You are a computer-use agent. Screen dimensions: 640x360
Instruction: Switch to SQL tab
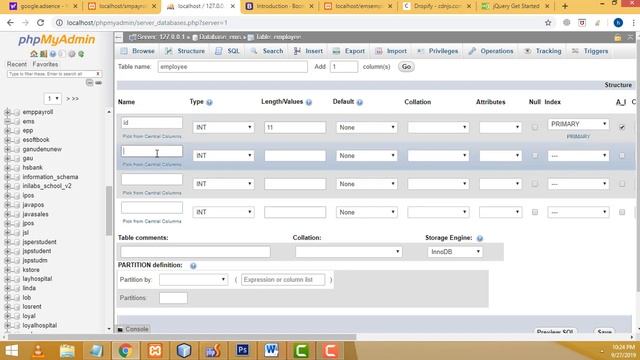coord(228,51)
